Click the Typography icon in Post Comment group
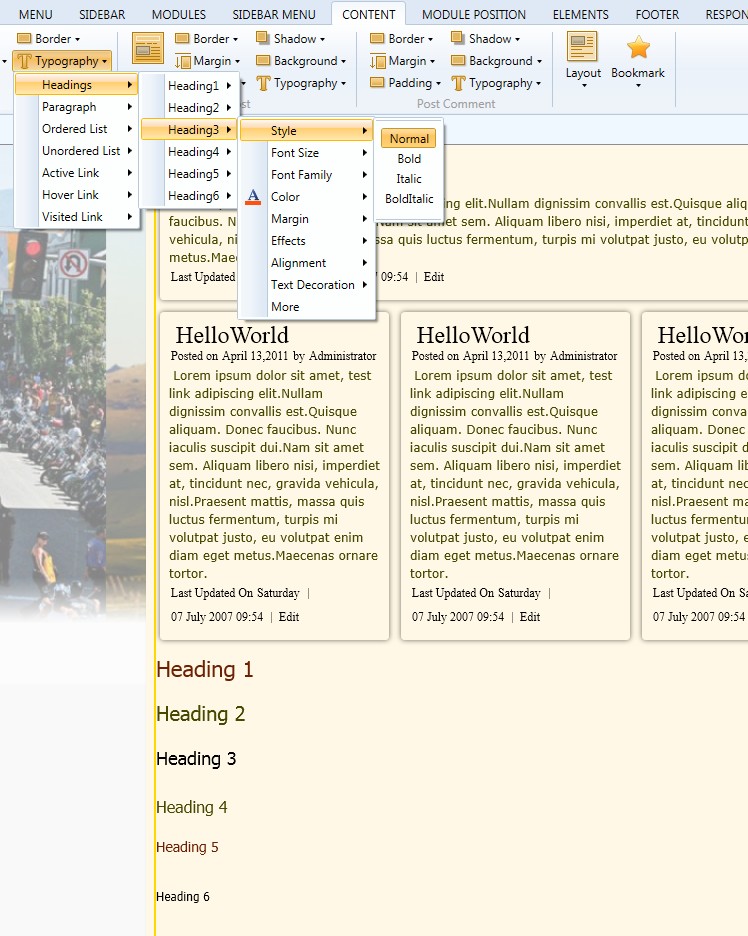The image size is (748, 936). point(458,83)
